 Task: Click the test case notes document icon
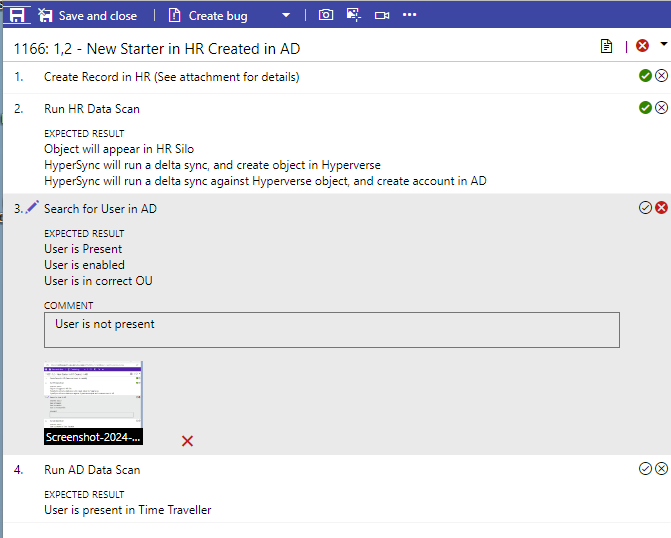tap(606, 47)
